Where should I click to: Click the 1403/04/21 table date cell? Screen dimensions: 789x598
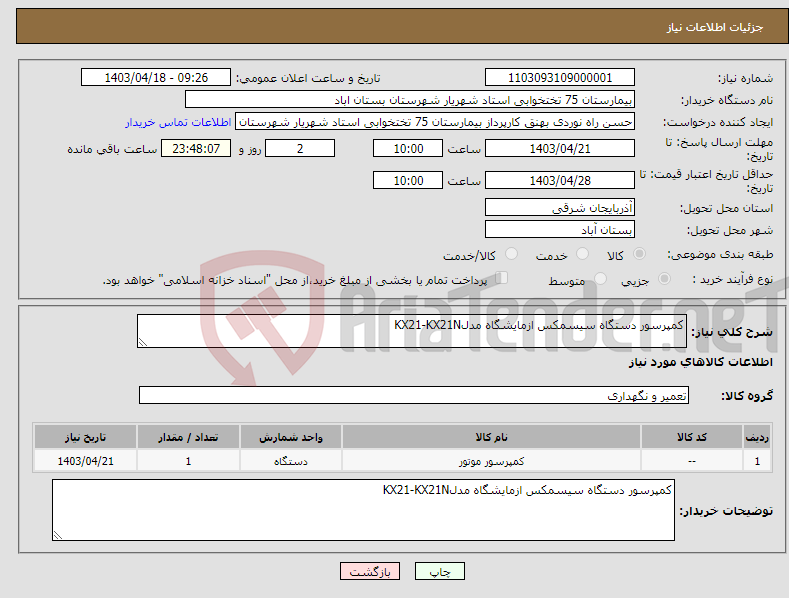coord(86,461)
